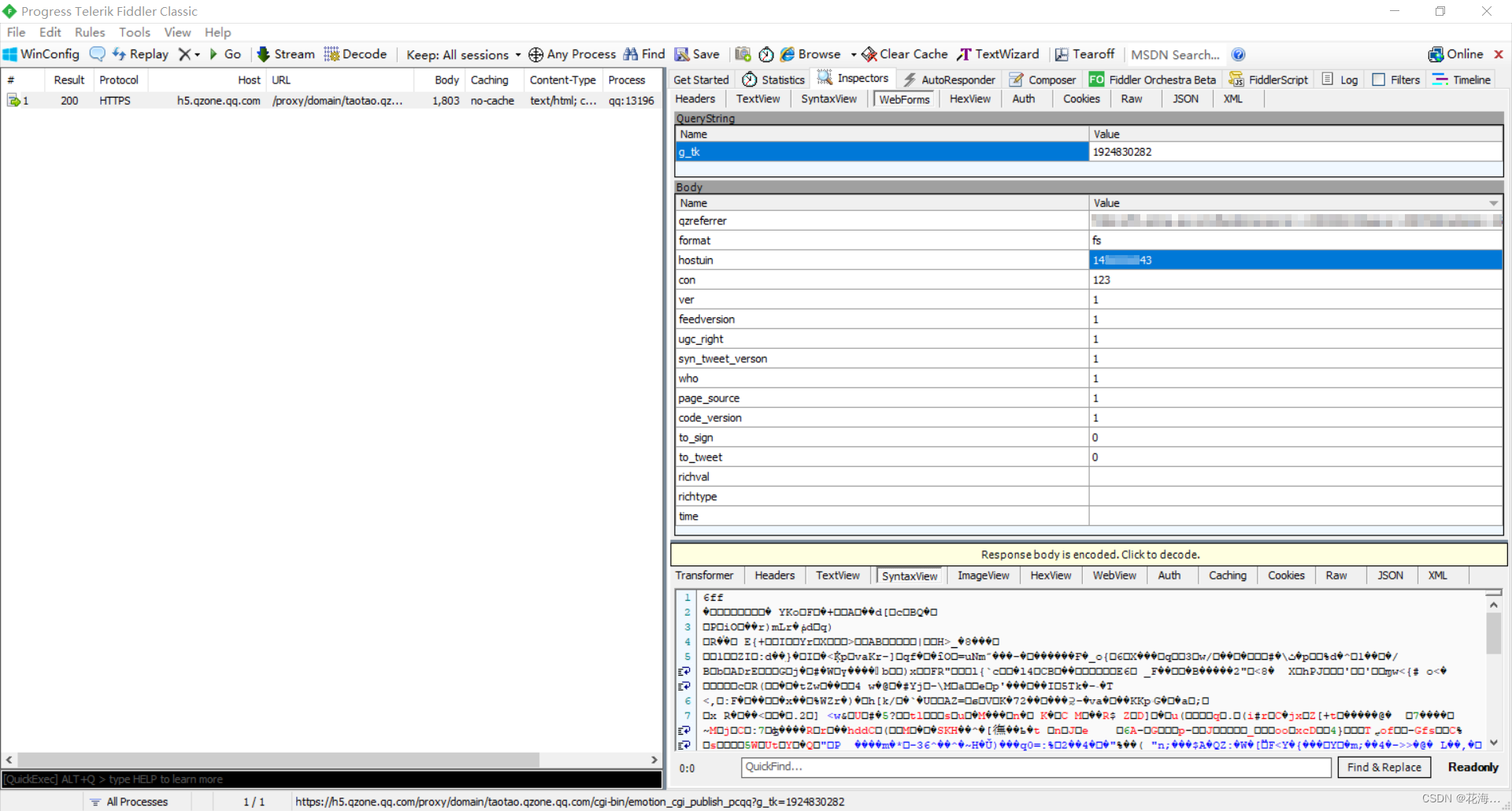Click the Clear Cache icon
The width and height of the screenshot is (1512, 811).
click(869, 54)
